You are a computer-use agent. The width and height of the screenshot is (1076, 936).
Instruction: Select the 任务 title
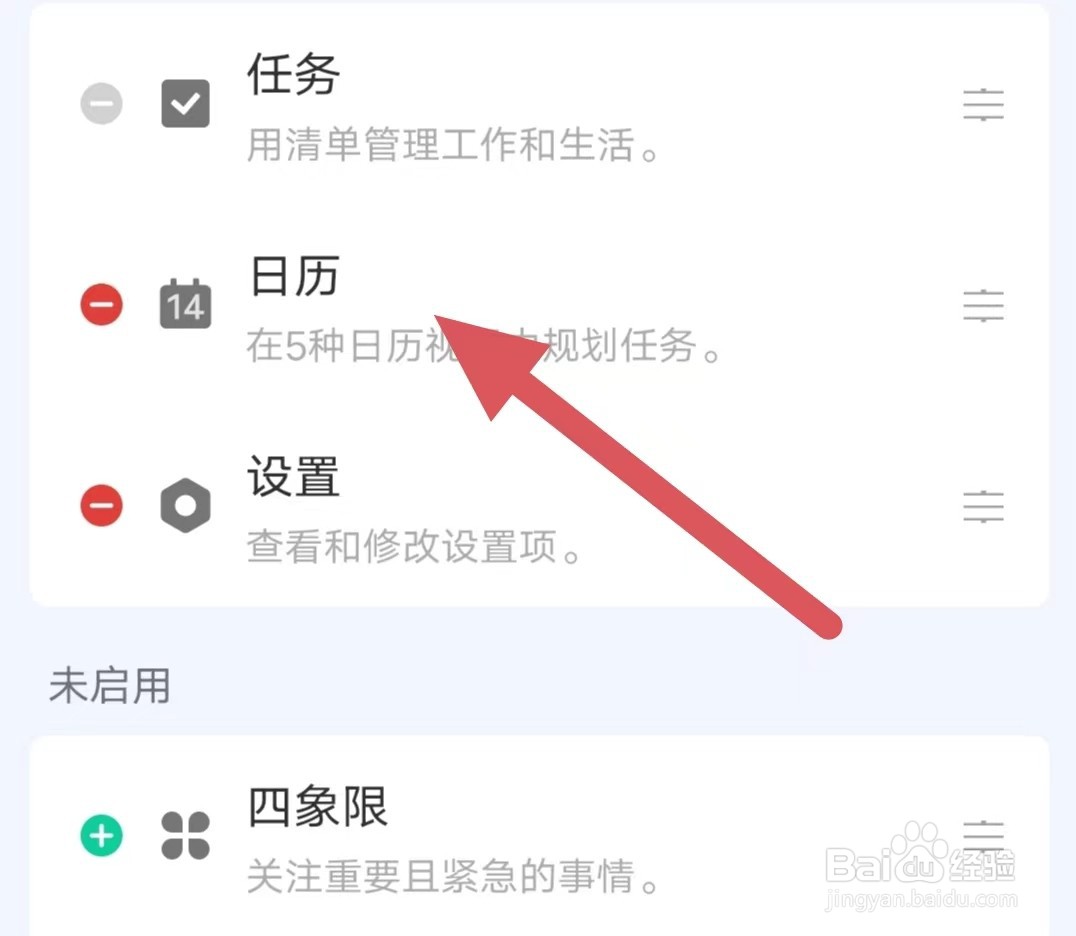[294, 73]
